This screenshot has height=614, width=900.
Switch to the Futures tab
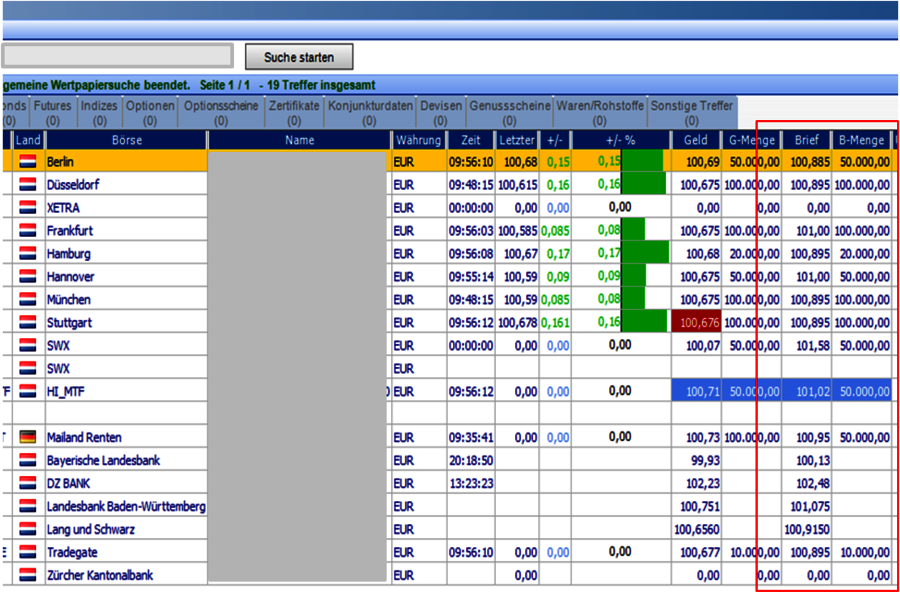[x=53, y=112]
